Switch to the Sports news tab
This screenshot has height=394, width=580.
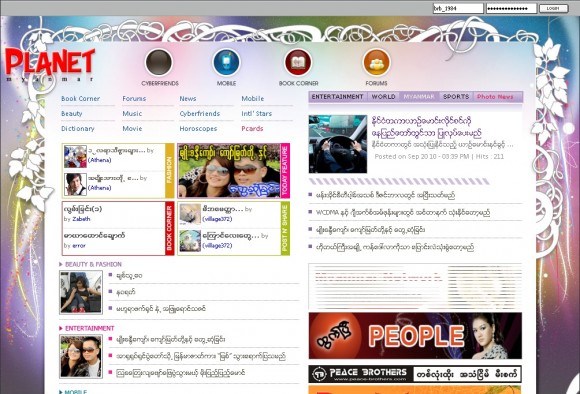click(456, 97)
